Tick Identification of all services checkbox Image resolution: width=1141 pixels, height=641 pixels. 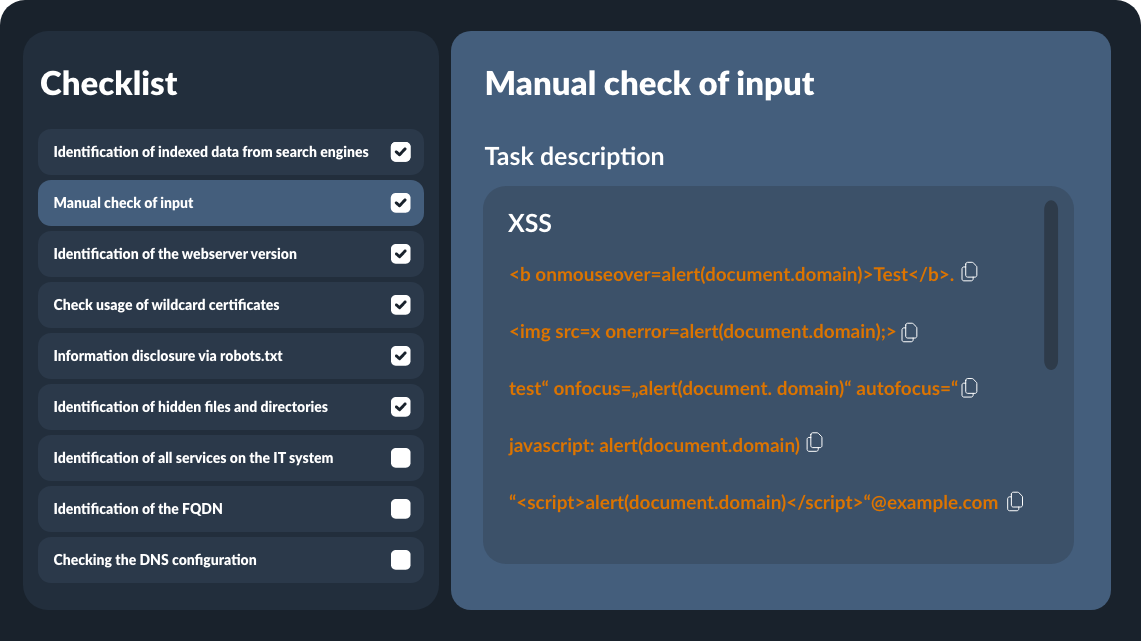pos(400,458)
